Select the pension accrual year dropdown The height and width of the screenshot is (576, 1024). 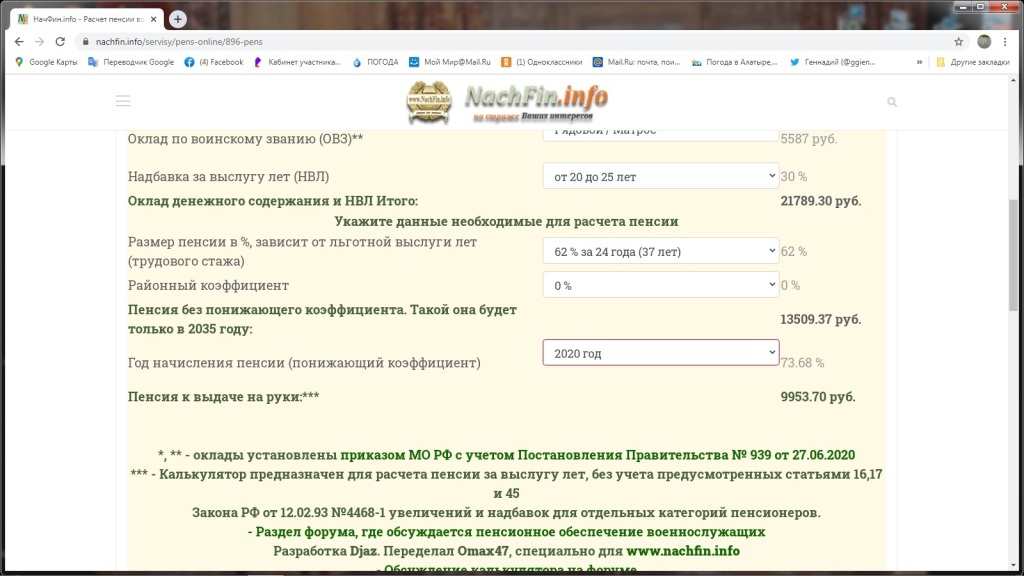click(660, 353)
